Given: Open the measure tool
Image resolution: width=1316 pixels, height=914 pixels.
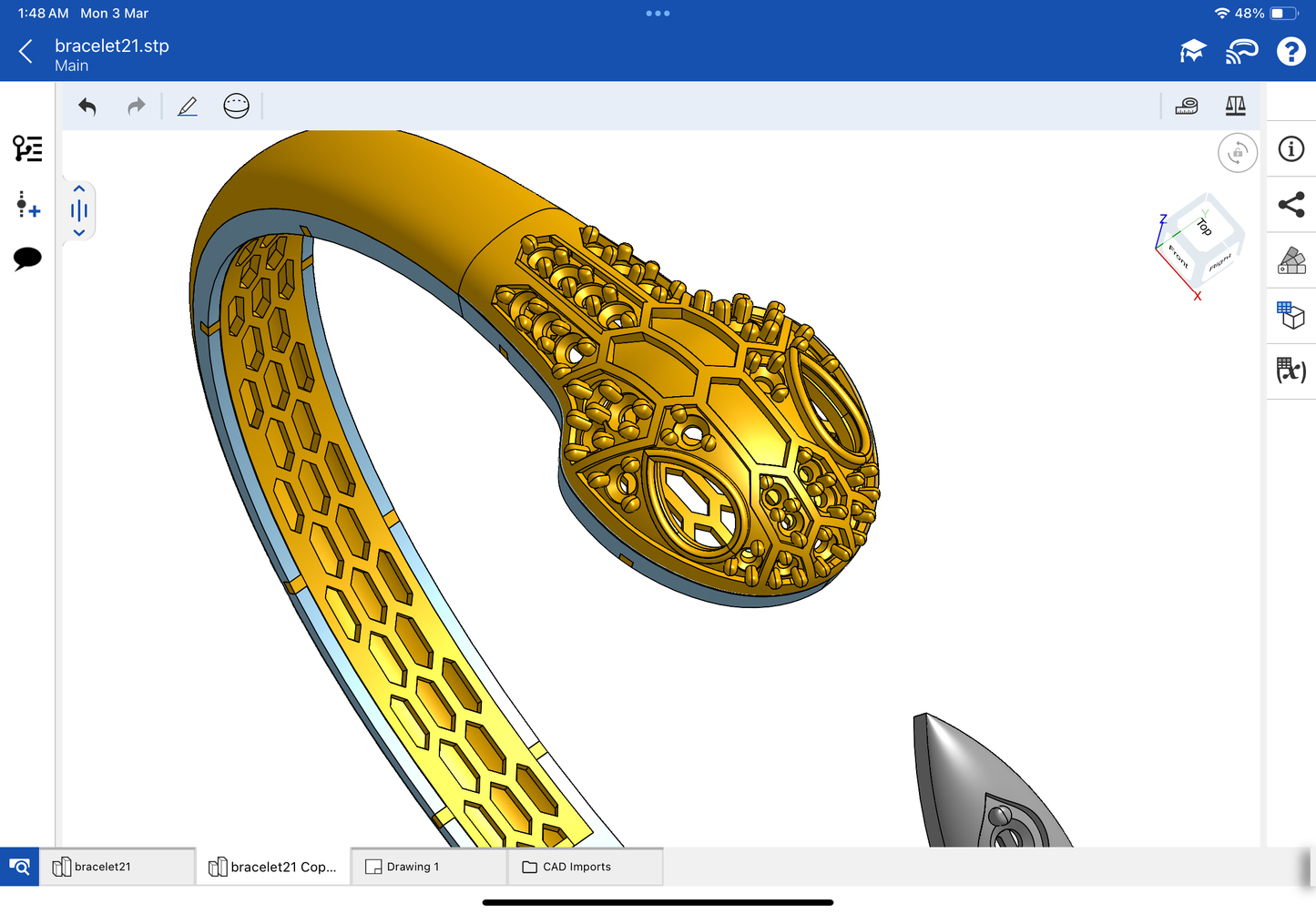Looking at the screenshot, I should [x=1187, y=107].
